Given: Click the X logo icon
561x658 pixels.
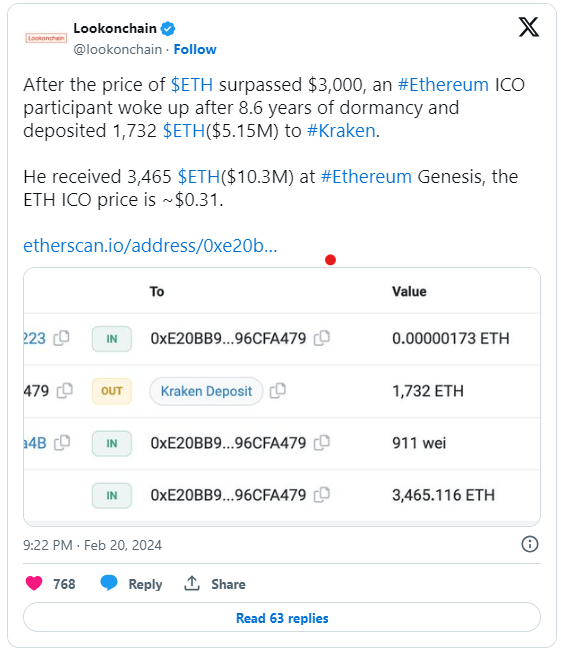Looking at the screenshot, I should point(529,27).
